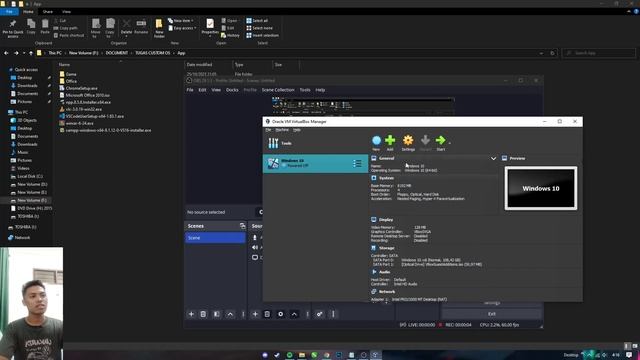This screenshot has width=640, height=360.
Task: Click the Explorer up directory arrow
Action: click(x=31, y=53)
